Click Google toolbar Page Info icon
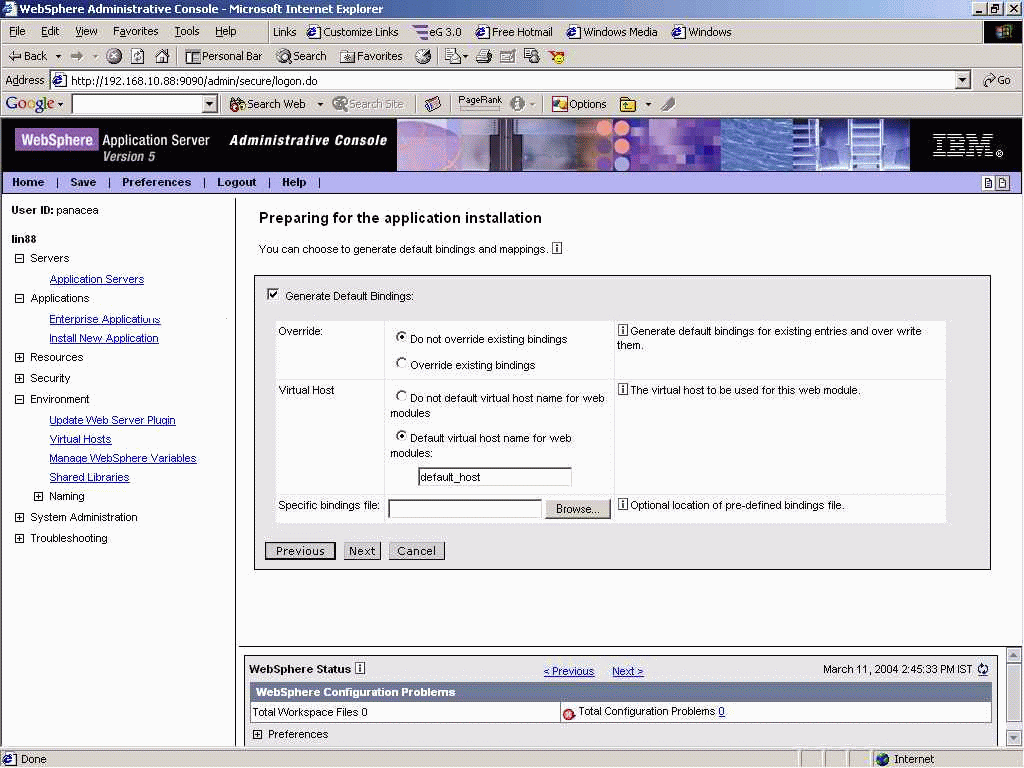1024x768 pixels. point(517,104)
